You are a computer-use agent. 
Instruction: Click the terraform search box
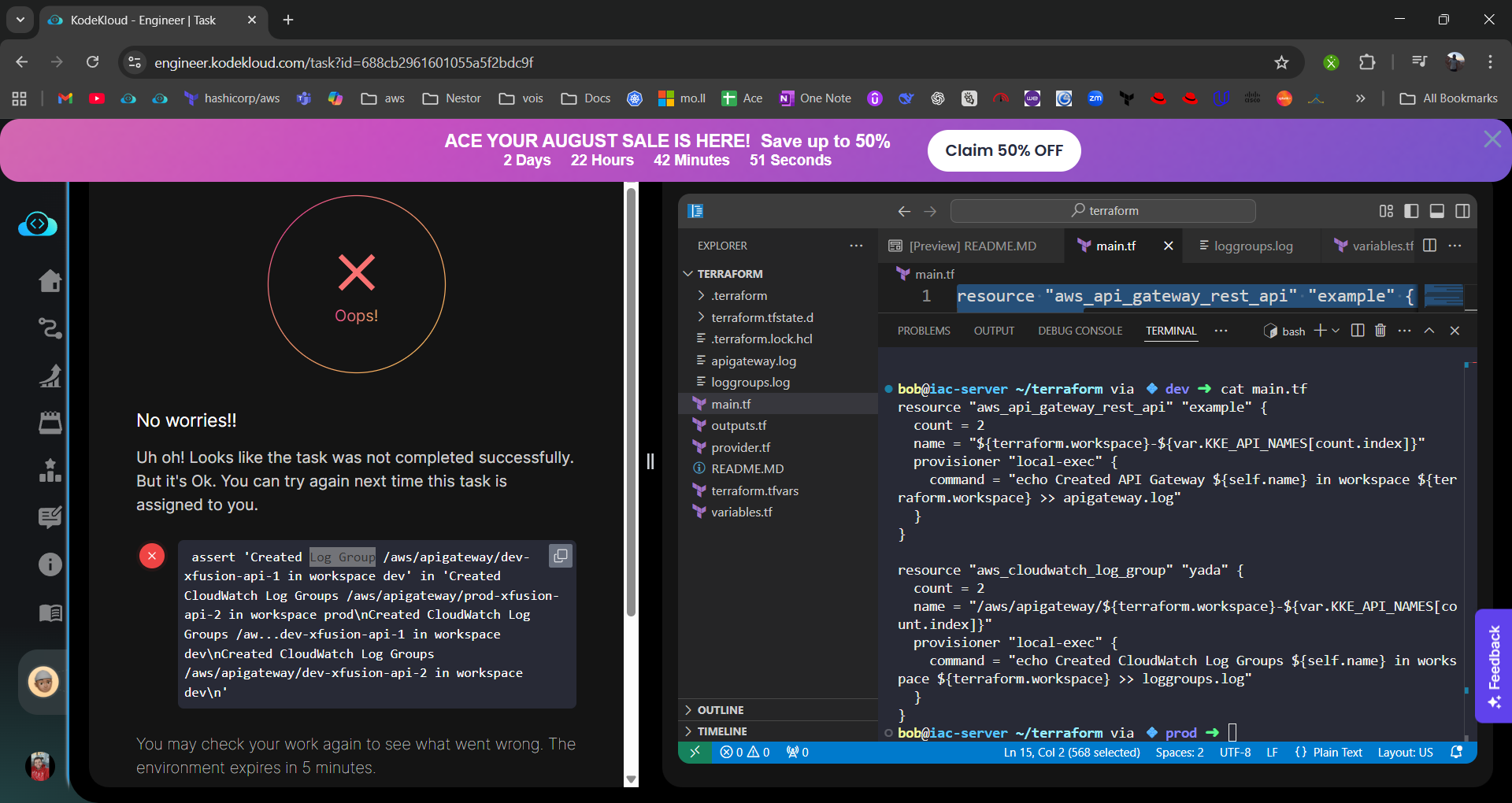tap(1102, 211)
